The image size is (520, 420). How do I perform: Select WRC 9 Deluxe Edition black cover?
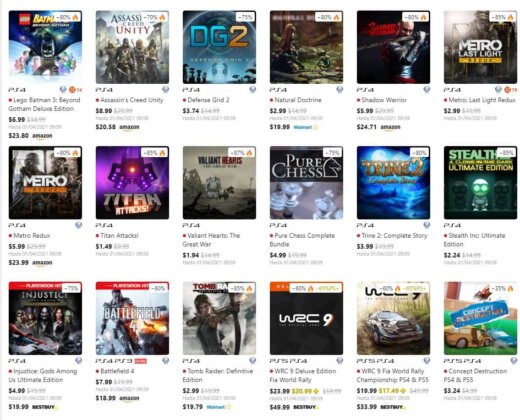306,318
